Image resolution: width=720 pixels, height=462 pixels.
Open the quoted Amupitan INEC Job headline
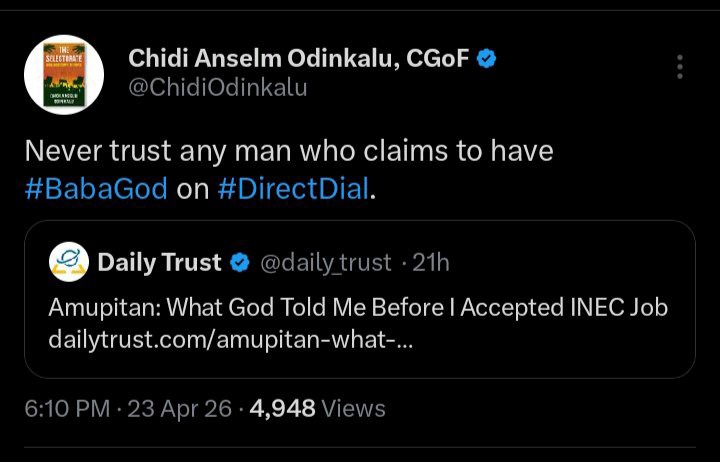click(x=358, y=307)
